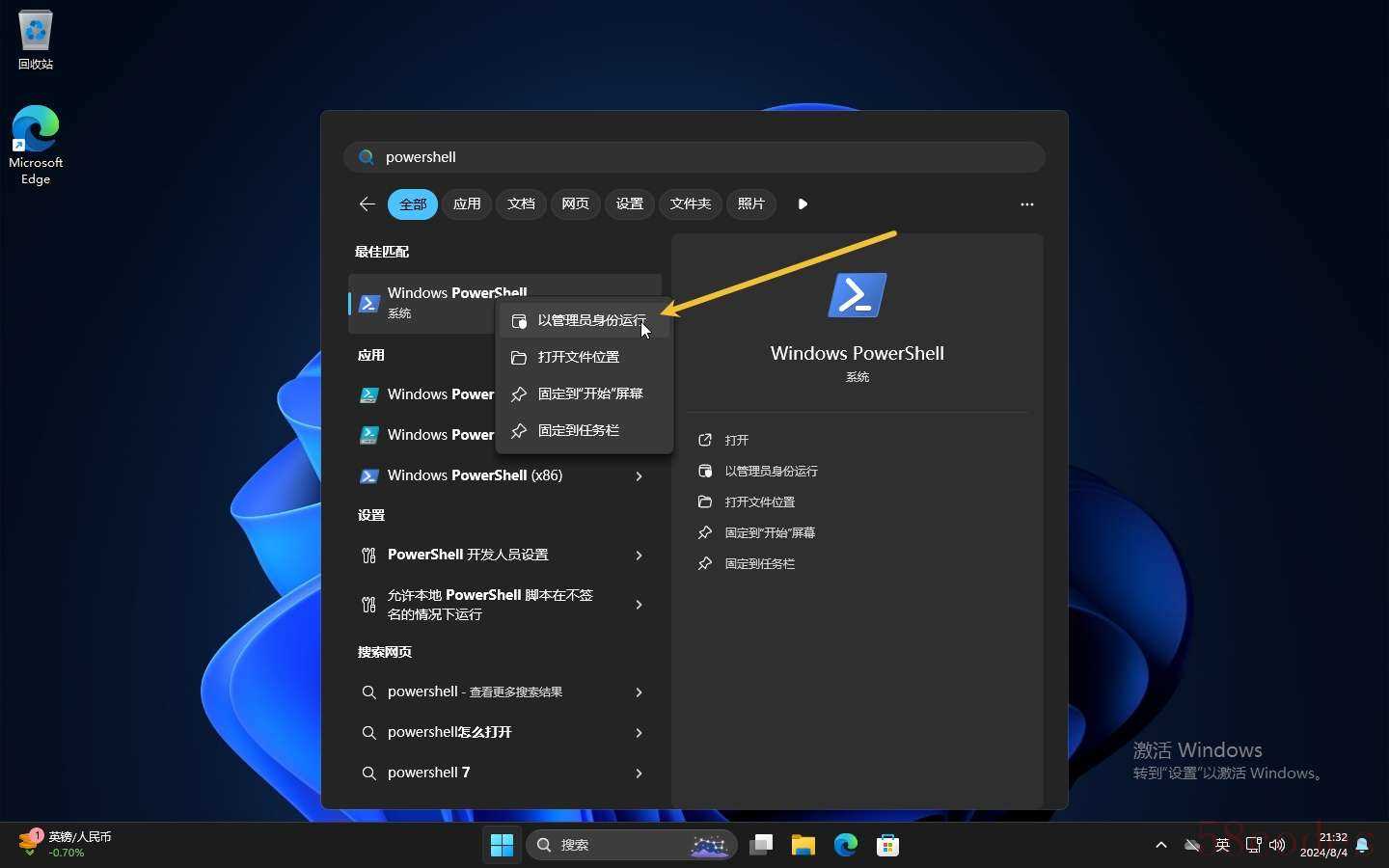Choose 打开文件位置 in context menu
This screenshot has height=868, width=1389.
[585, 357]
